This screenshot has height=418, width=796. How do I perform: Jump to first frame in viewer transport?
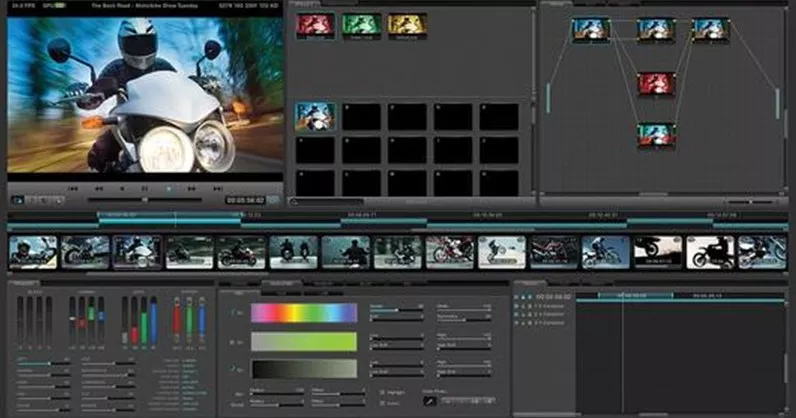(73, 188)
